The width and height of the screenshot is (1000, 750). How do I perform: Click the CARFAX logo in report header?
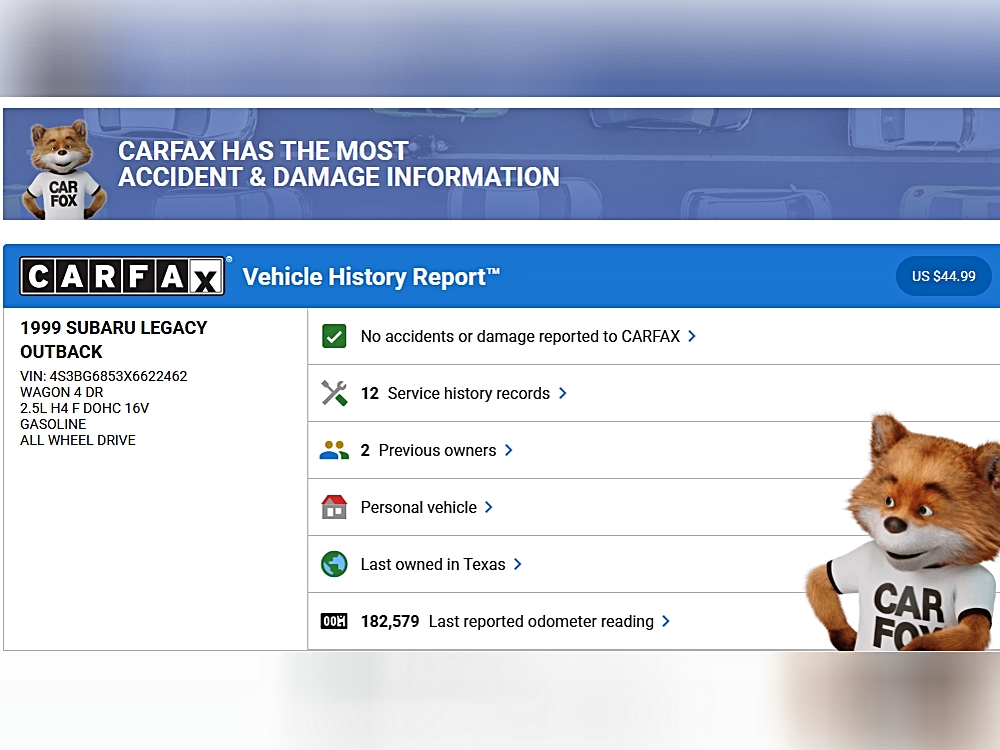pos(122,276)
